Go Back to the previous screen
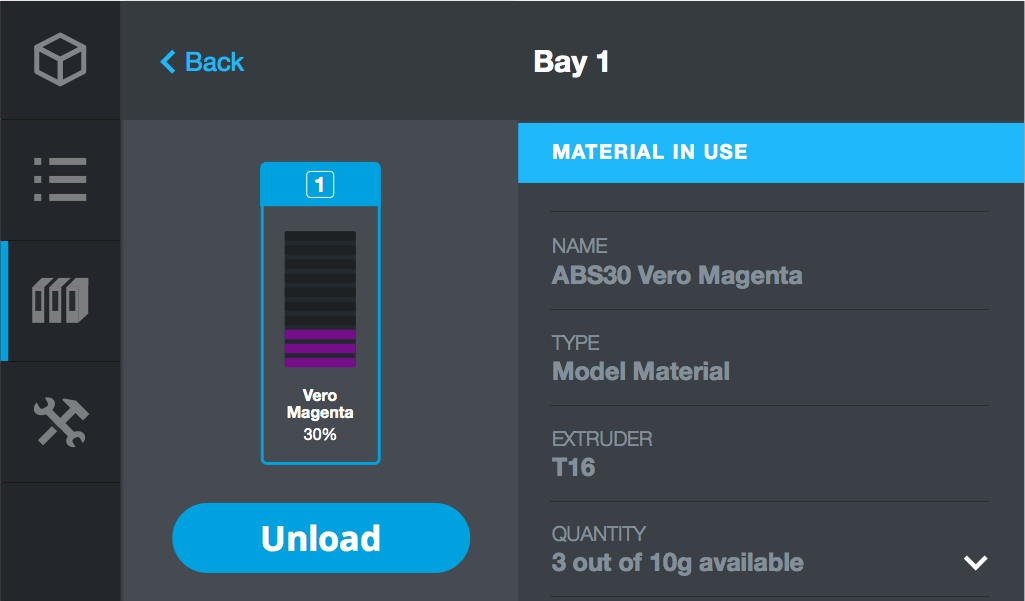Viewport: 1025px width, 601px height. coord(202,62)
